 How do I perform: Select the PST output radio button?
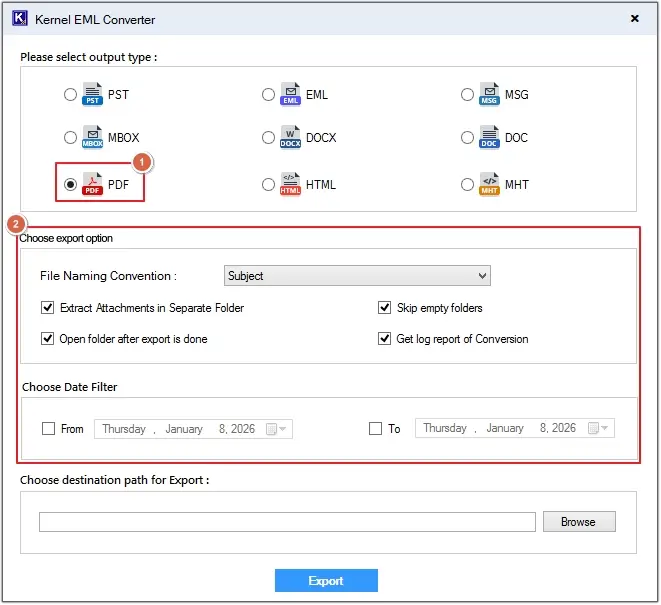point(70,94)
